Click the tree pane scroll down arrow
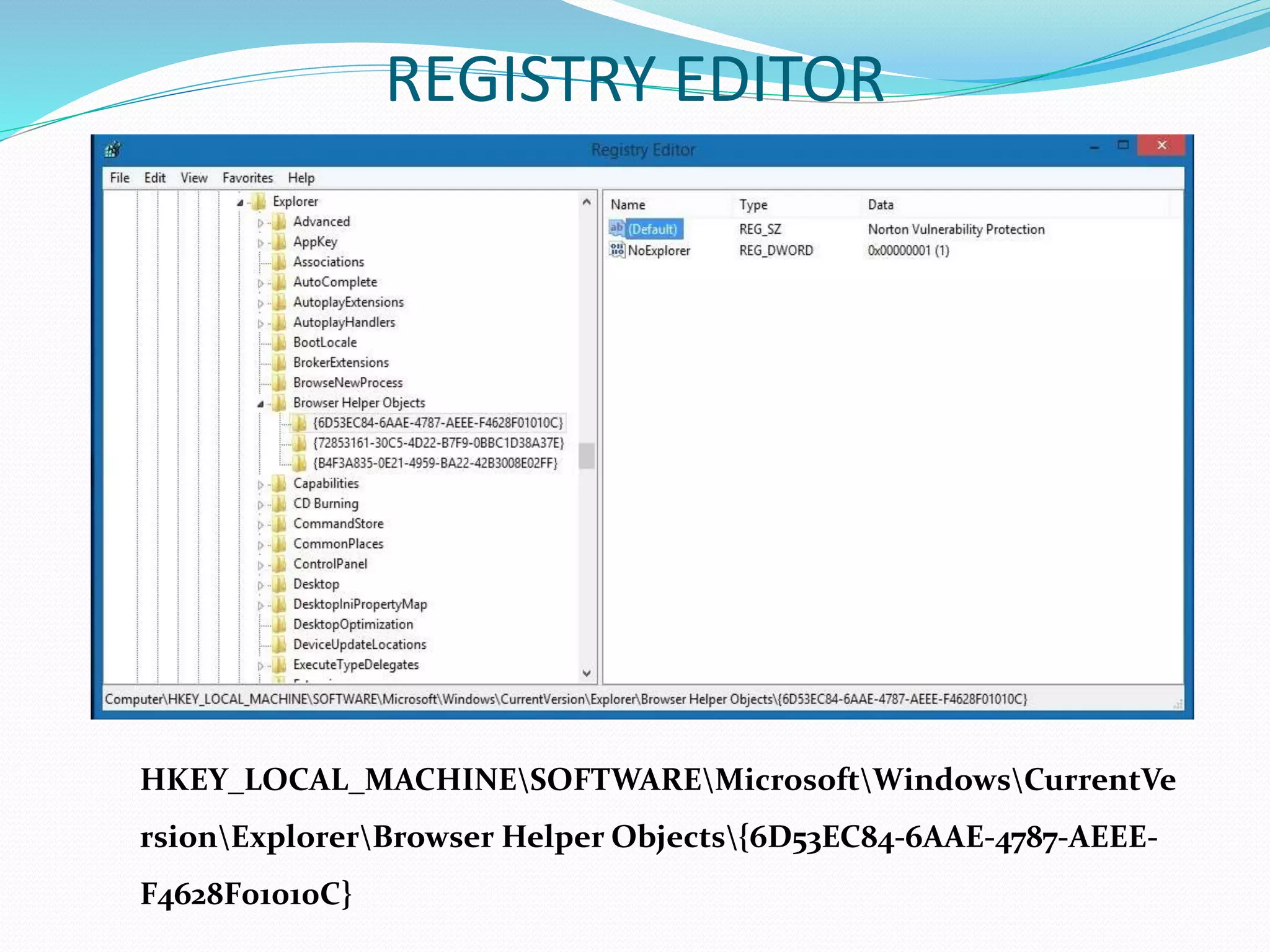1270x952 pixels. coord(587,673)
